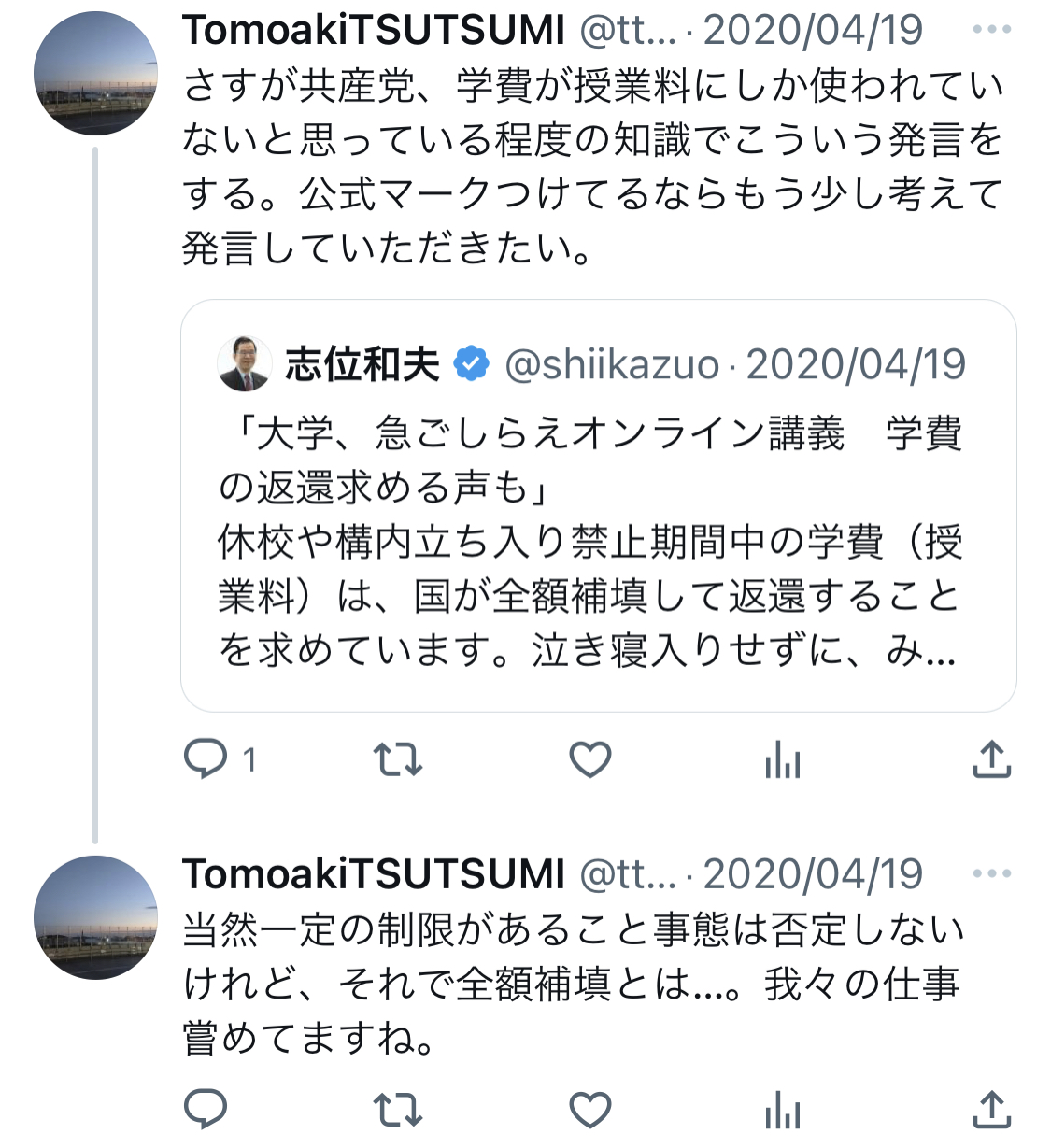Open more options on first tweet

[x=991, y=30]
